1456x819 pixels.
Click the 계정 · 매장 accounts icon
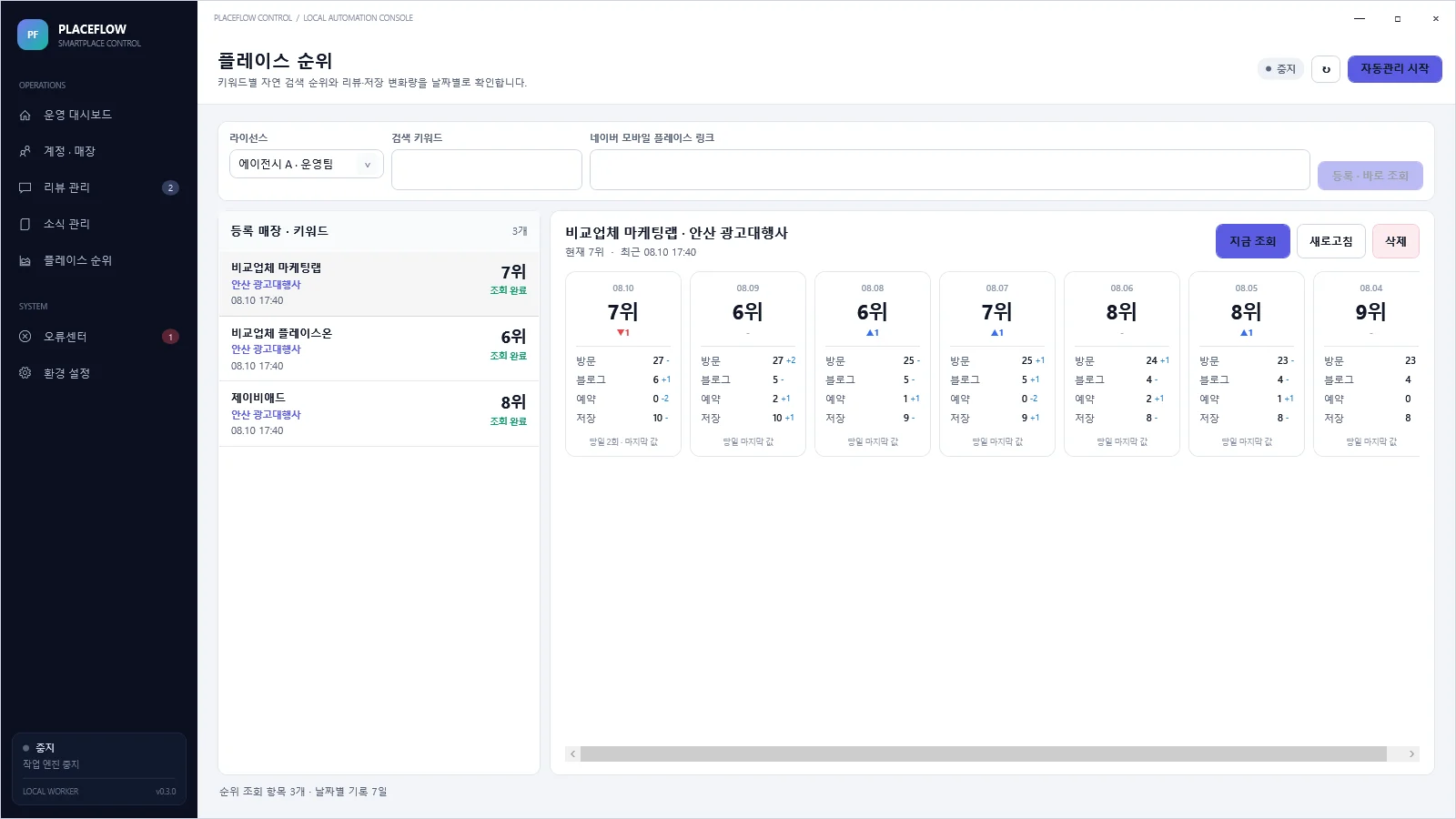pyautogui.click(x=25, y=152)
